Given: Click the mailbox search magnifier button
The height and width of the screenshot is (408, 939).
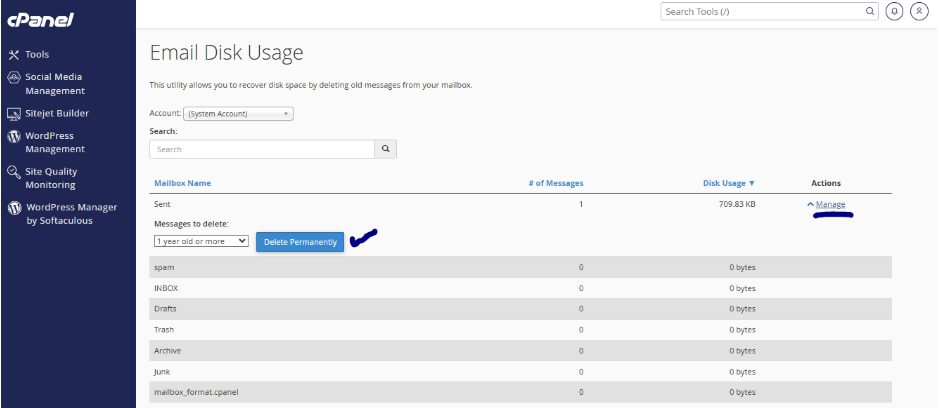Looking at the screenshot, I should (x=386, y=149).
